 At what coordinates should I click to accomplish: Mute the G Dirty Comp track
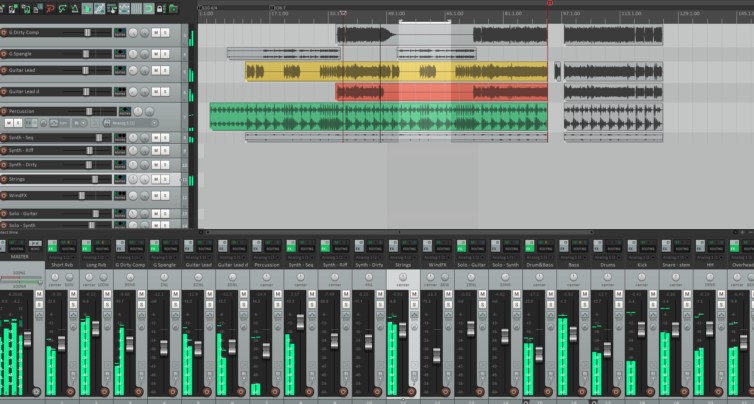156,33
